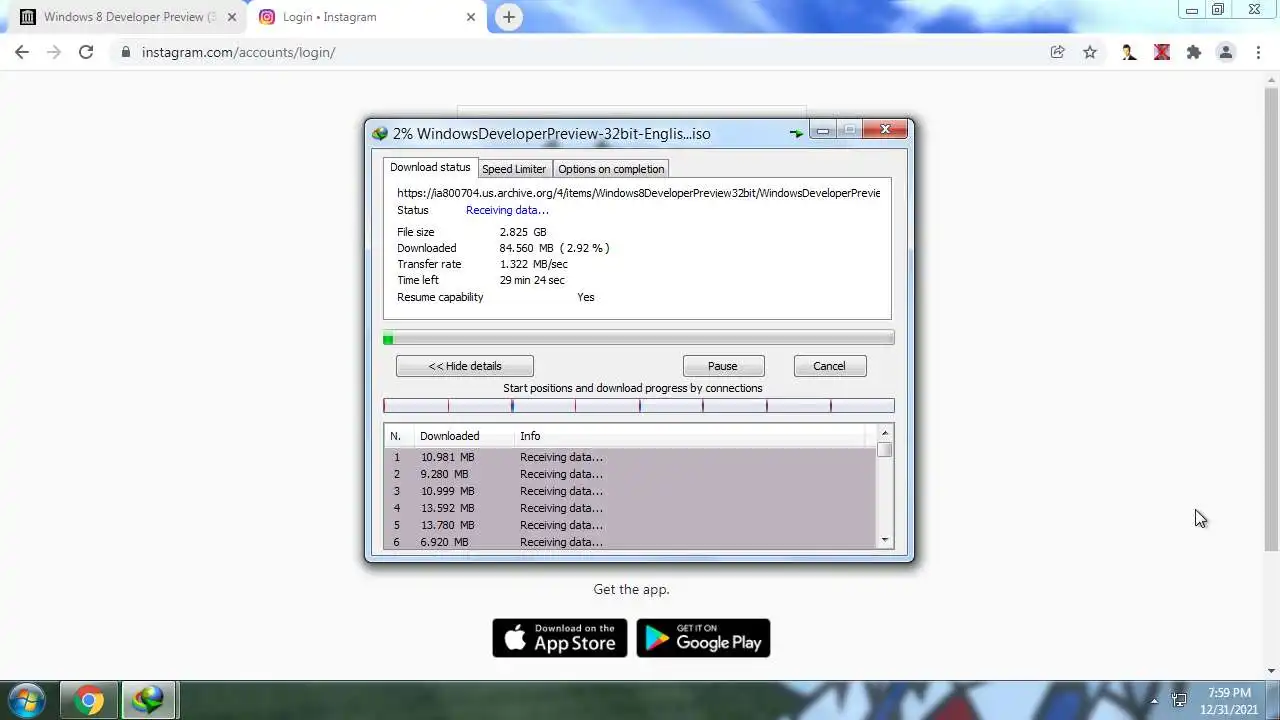Click the Get the app. text
The height and width of the screenshot is (720, 1280).
(x=631, y=589)
